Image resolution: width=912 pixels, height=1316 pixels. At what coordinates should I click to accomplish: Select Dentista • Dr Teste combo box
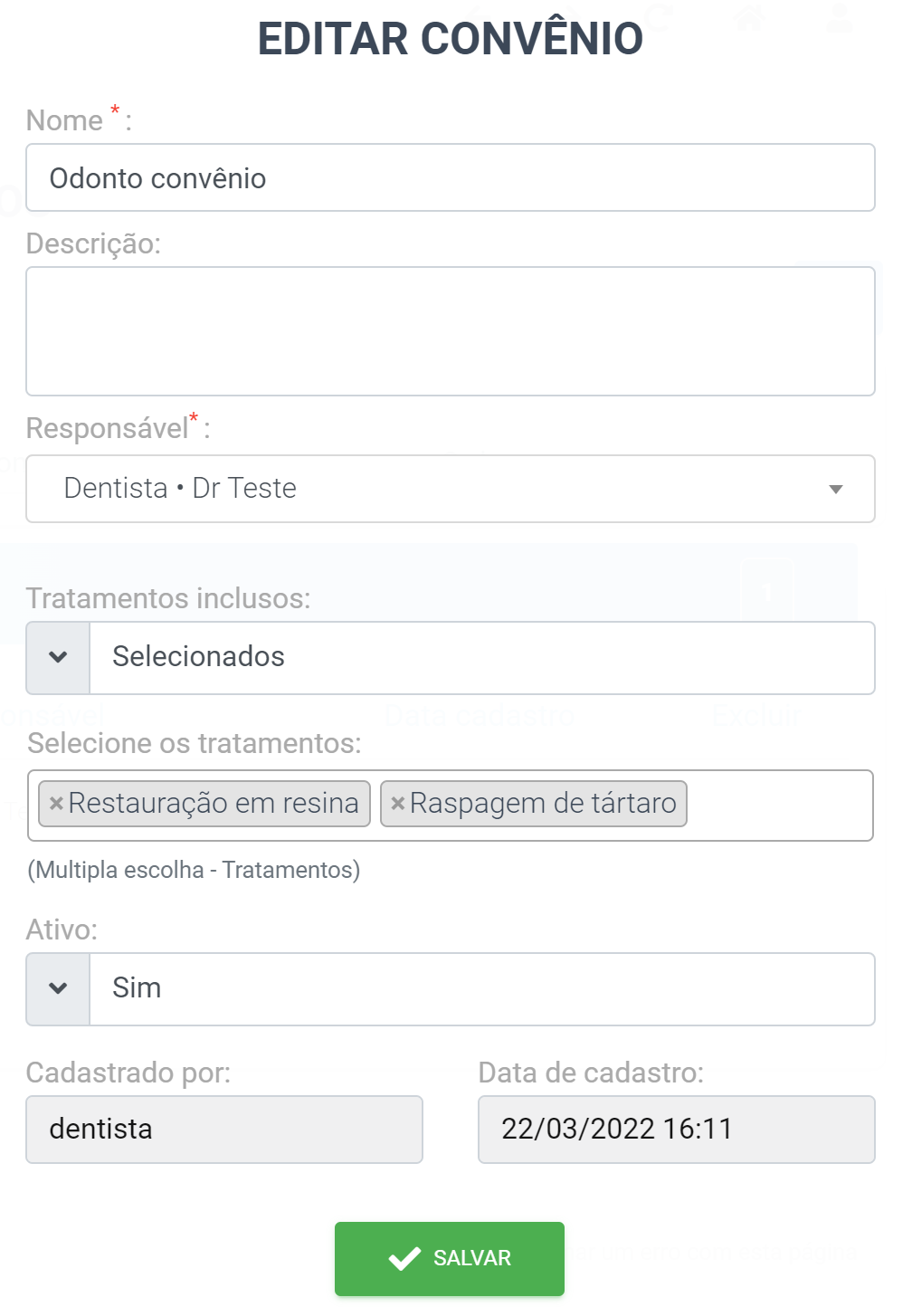pos(451,489)
